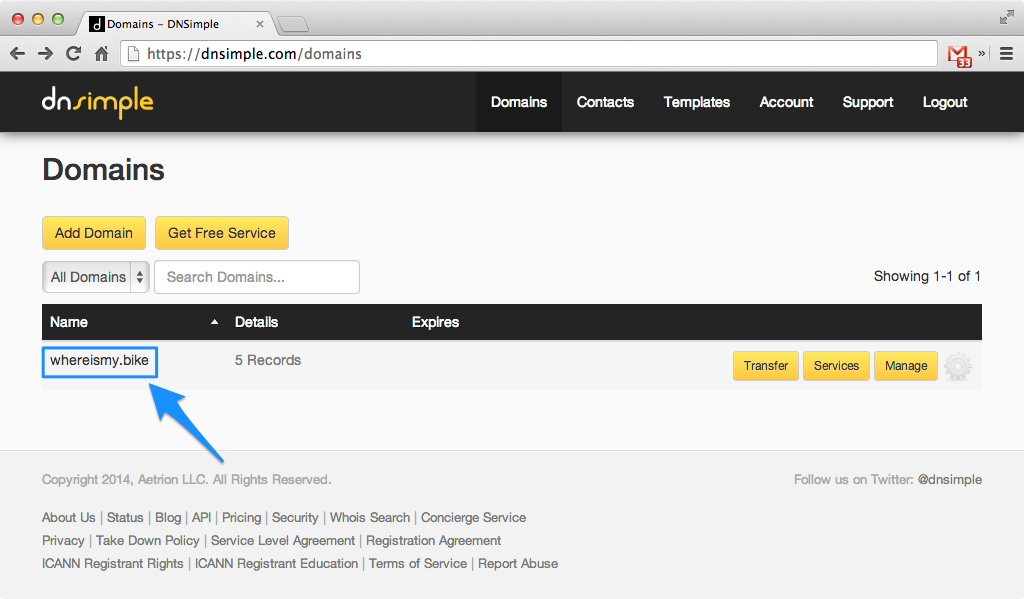The image size is (1024, 599).
Task: Click Transfer for whereismy.bike
Action: pos(766,366)
